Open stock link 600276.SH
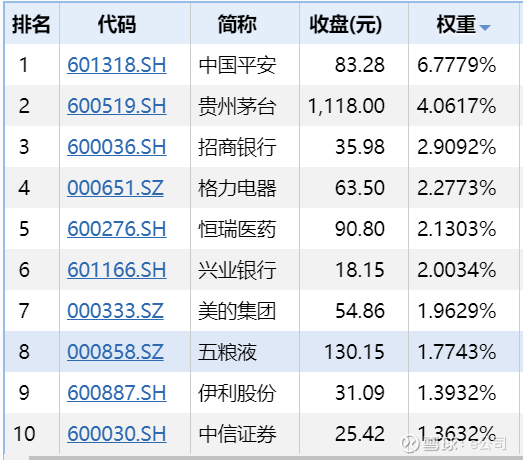 117,229
